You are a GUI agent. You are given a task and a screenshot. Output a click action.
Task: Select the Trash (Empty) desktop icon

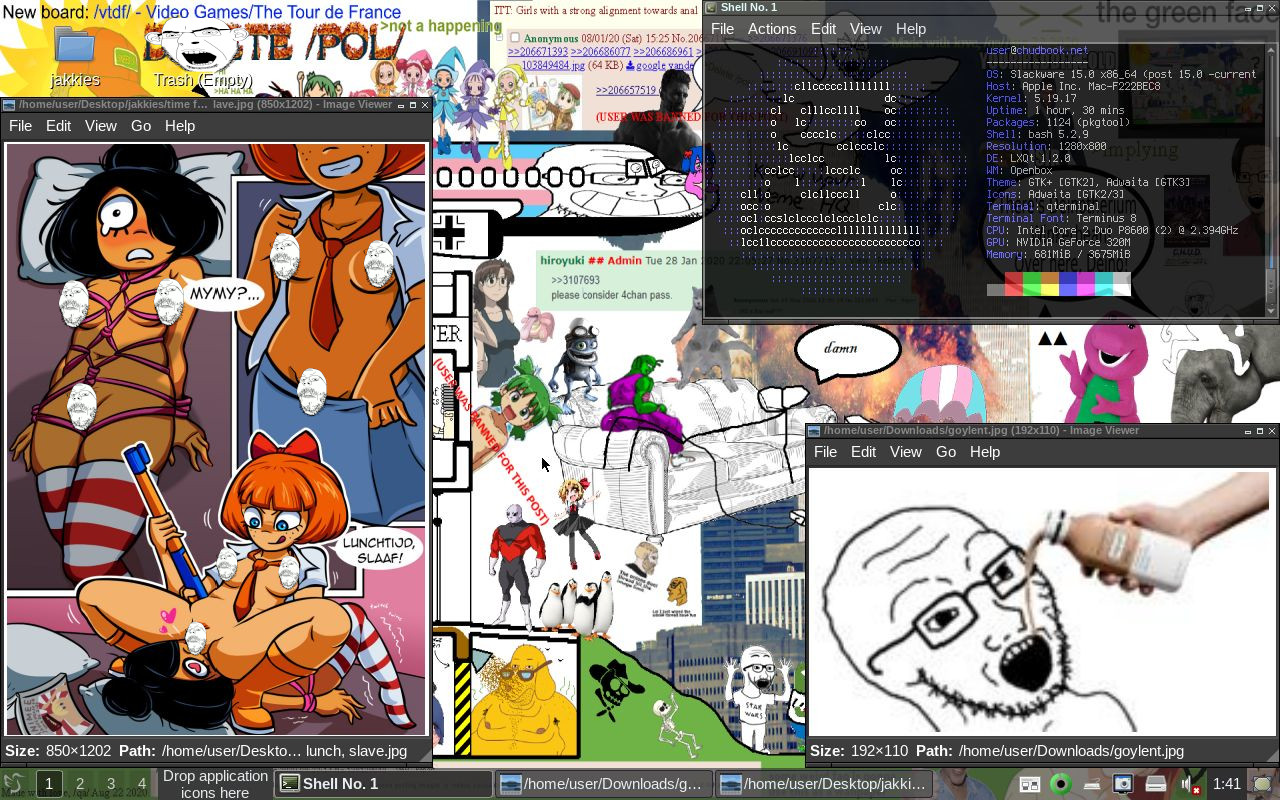(203, 46)
